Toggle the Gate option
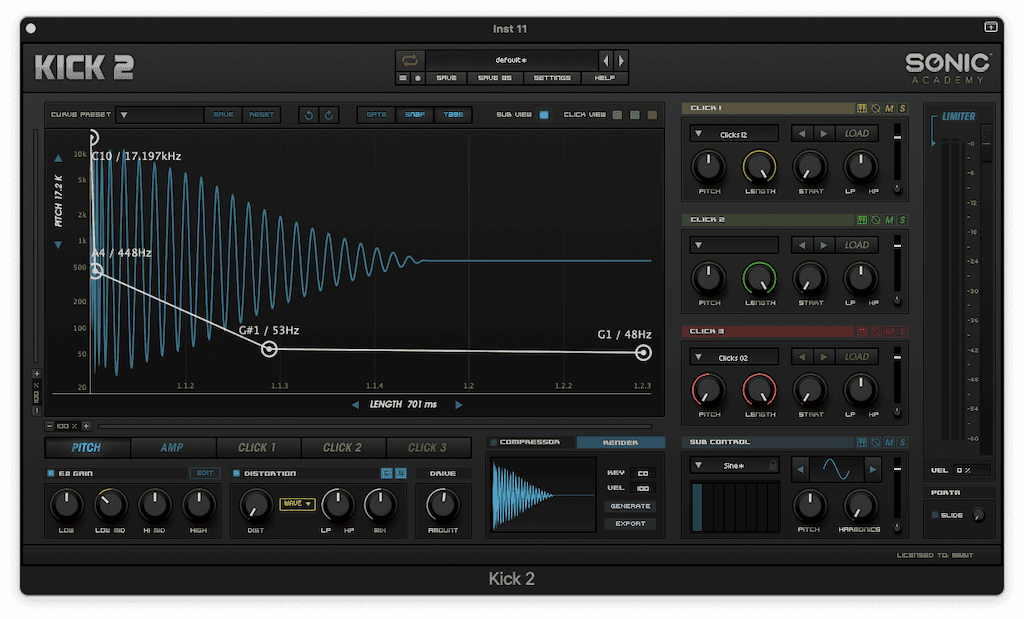The height and width of the screenshot is (619, 1024). click(376, 115)
